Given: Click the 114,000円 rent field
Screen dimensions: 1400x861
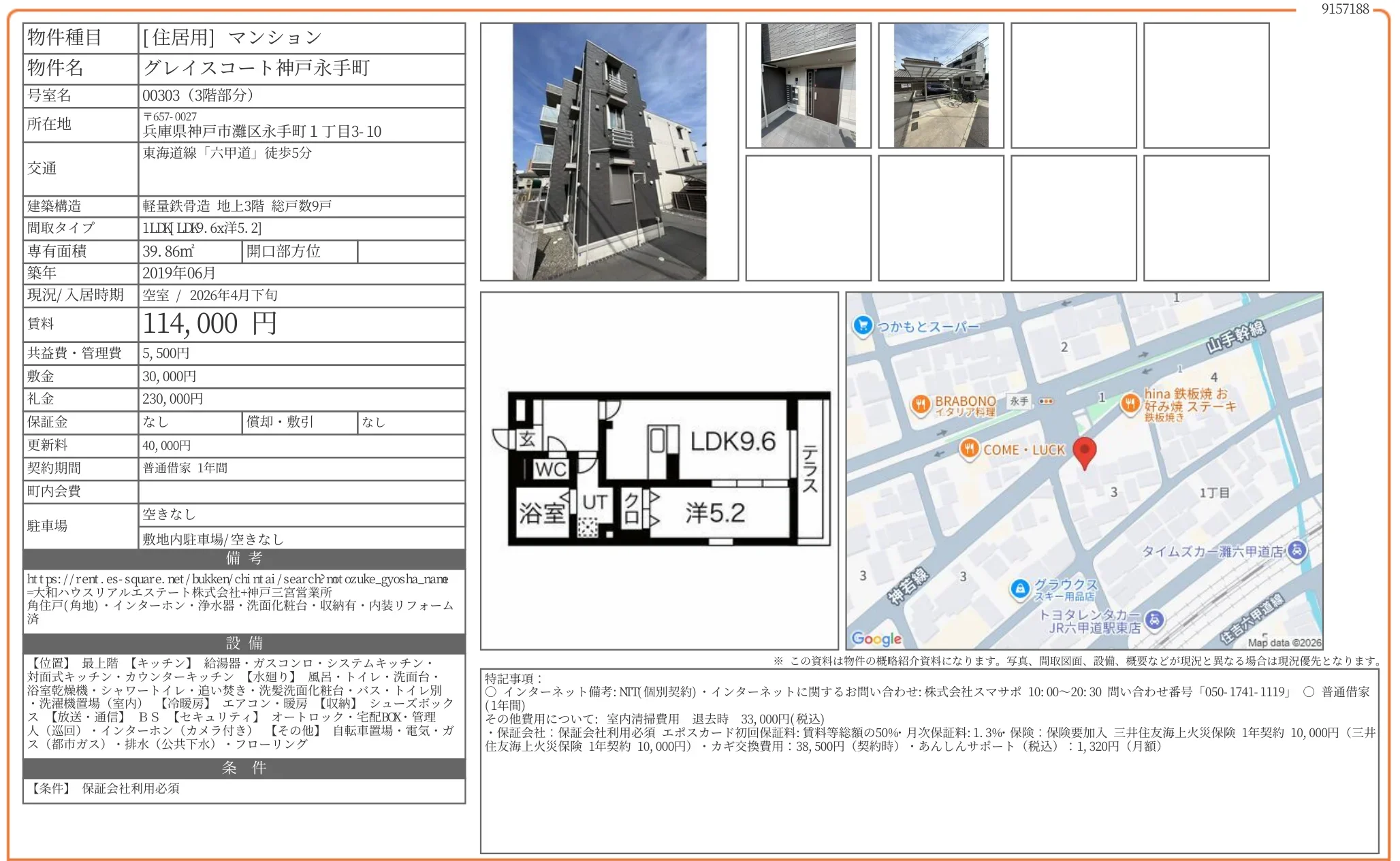Looking at the screenshot, I should point(211,323).
